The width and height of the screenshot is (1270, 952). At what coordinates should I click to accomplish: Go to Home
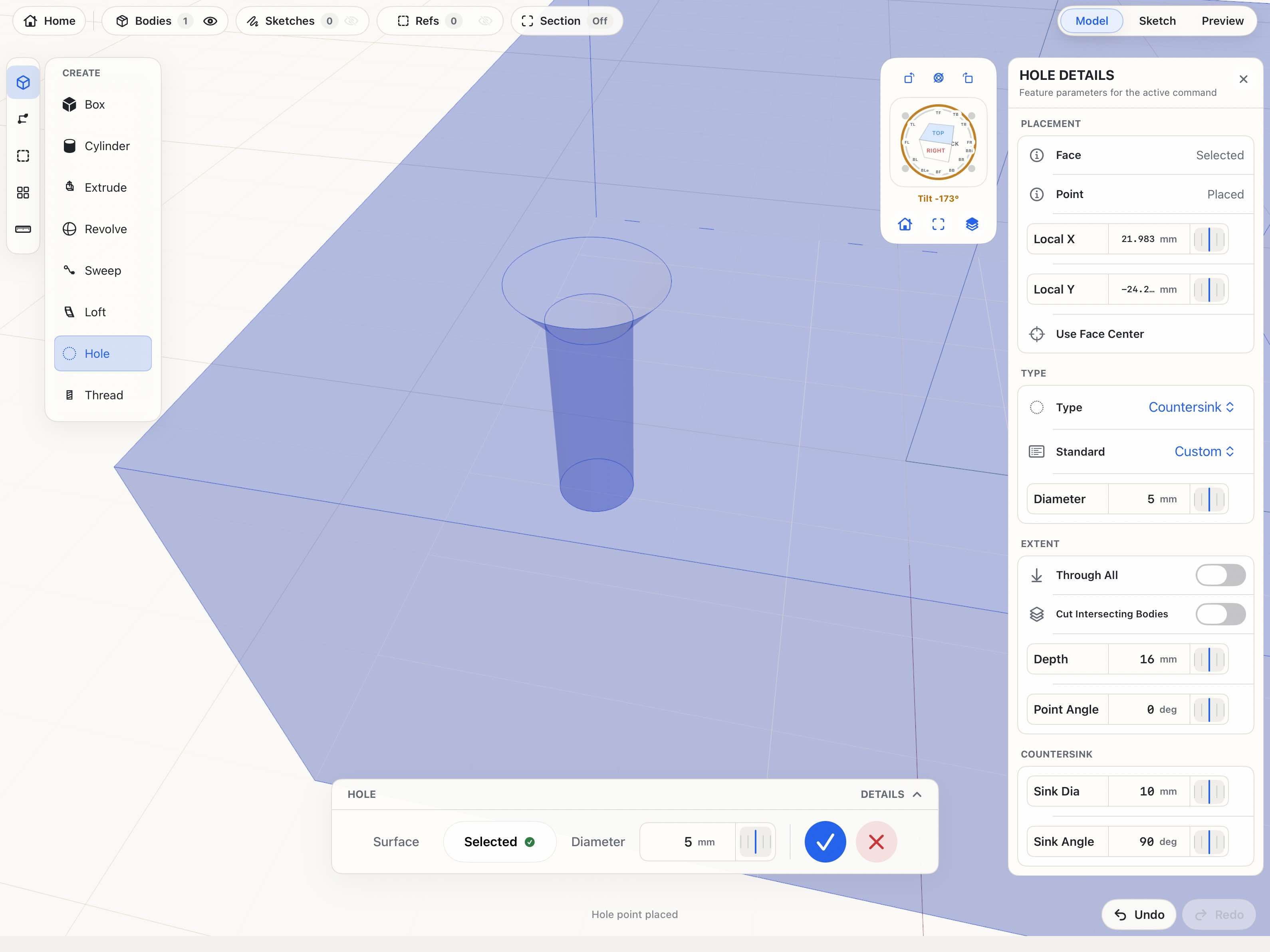(50, 21)
